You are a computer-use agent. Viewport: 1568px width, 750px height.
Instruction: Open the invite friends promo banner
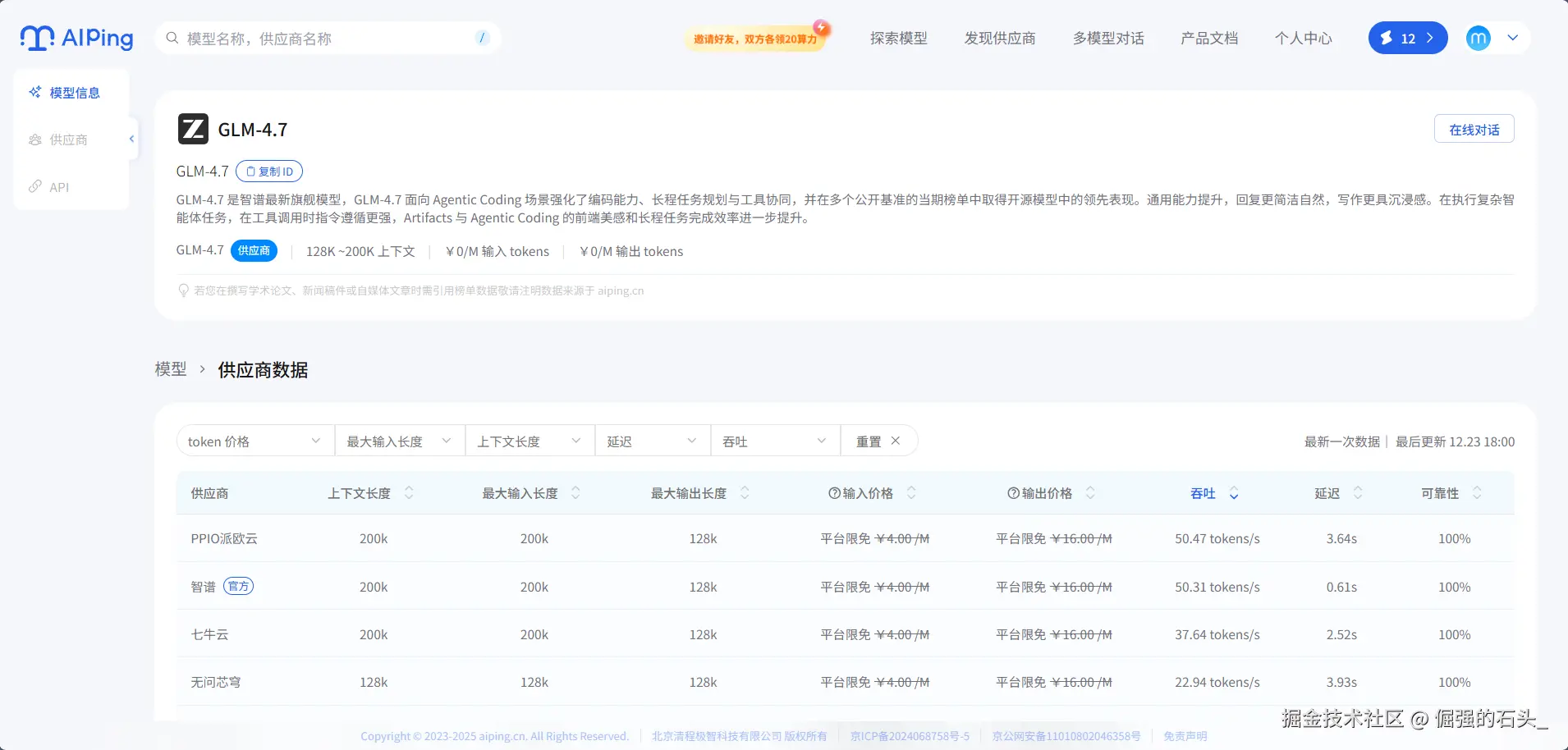757,39
